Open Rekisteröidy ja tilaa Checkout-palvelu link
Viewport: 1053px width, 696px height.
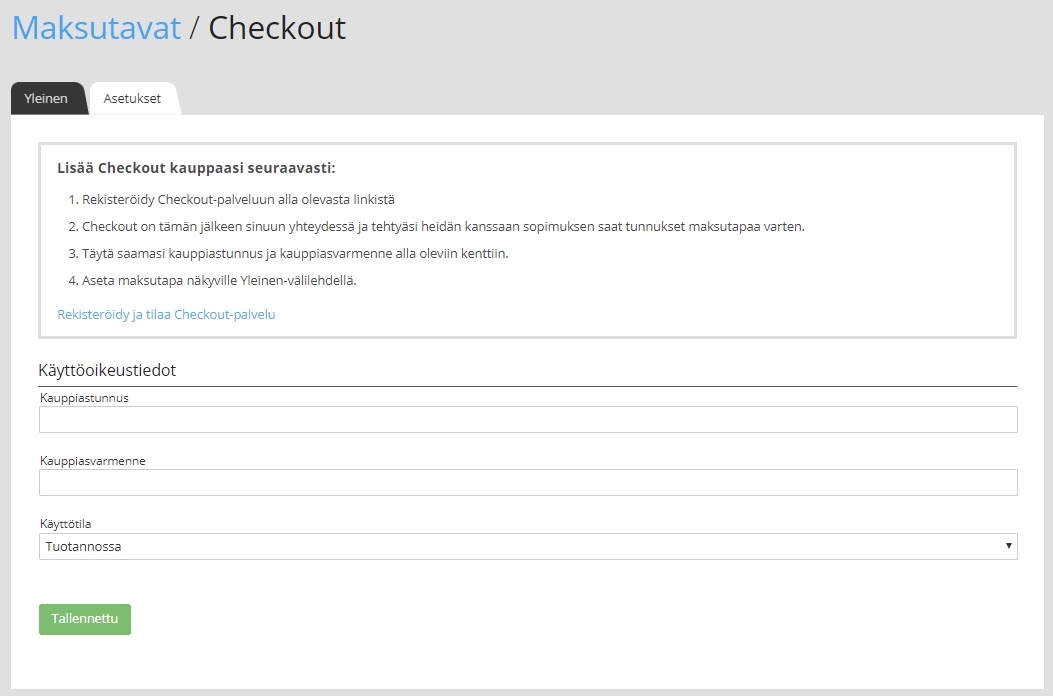167,314
